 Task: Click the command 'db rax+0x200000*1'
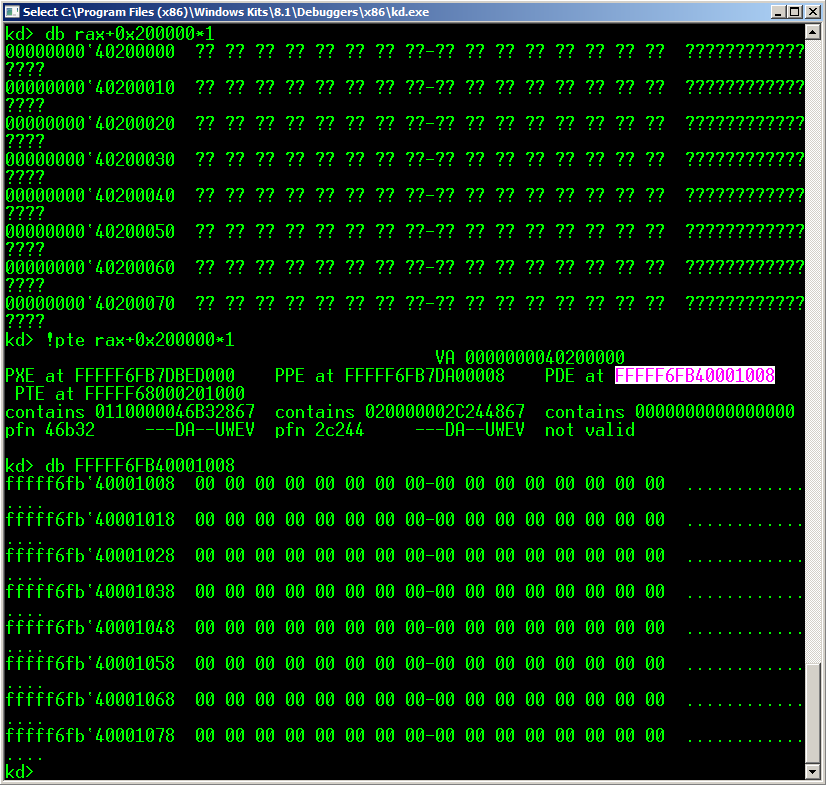click(x=130, y=34)
